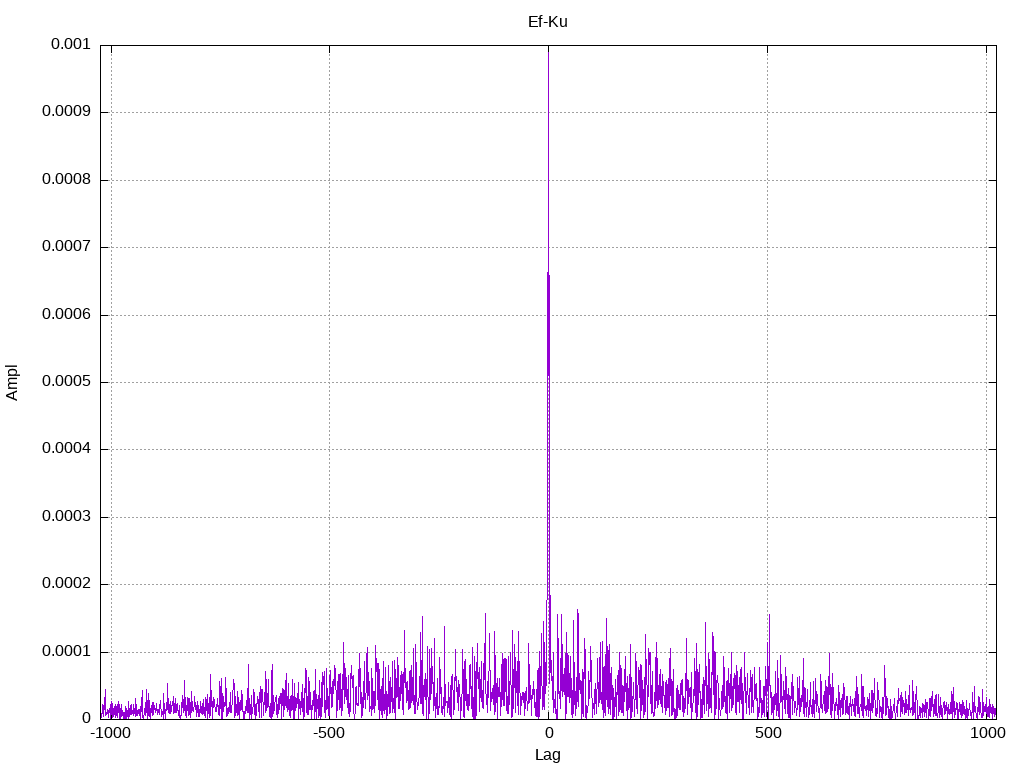Click the Ampl y-axis label
The image size is (1024, 768).
(12, 382)
